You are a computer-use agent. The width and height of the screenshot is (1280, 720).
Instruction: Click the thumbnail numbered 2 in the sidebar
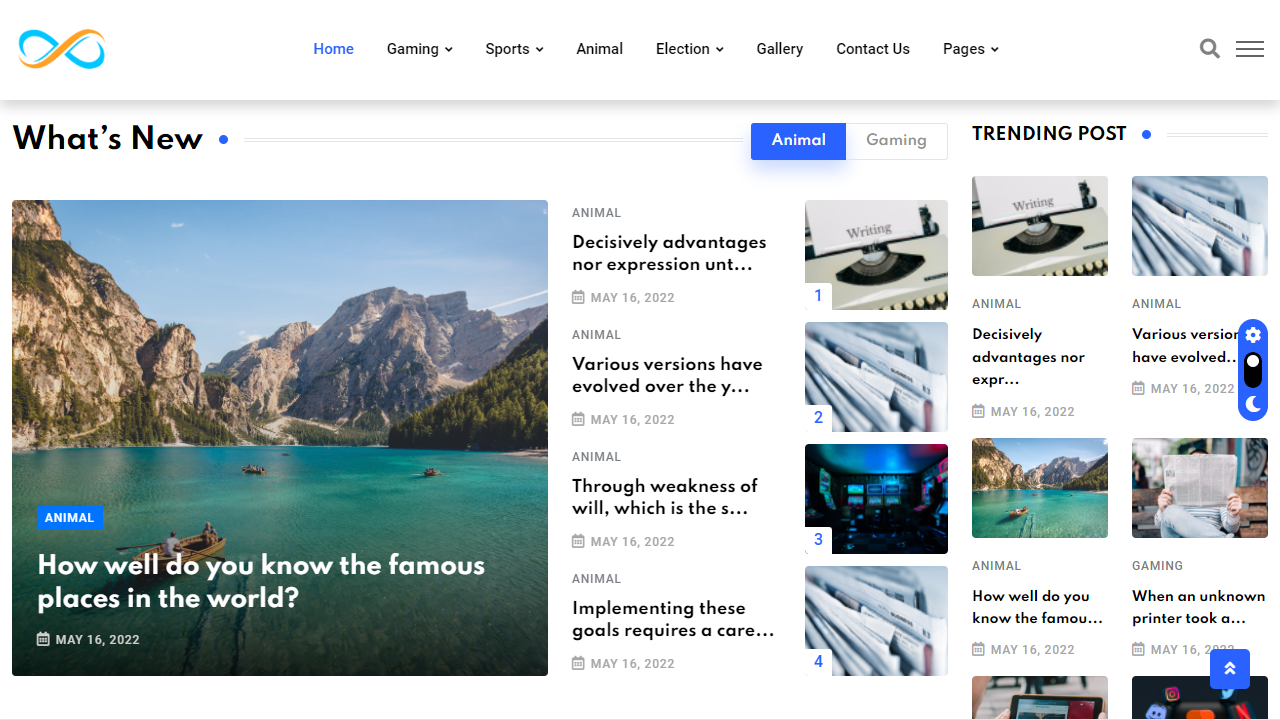(x=876, y=377)
